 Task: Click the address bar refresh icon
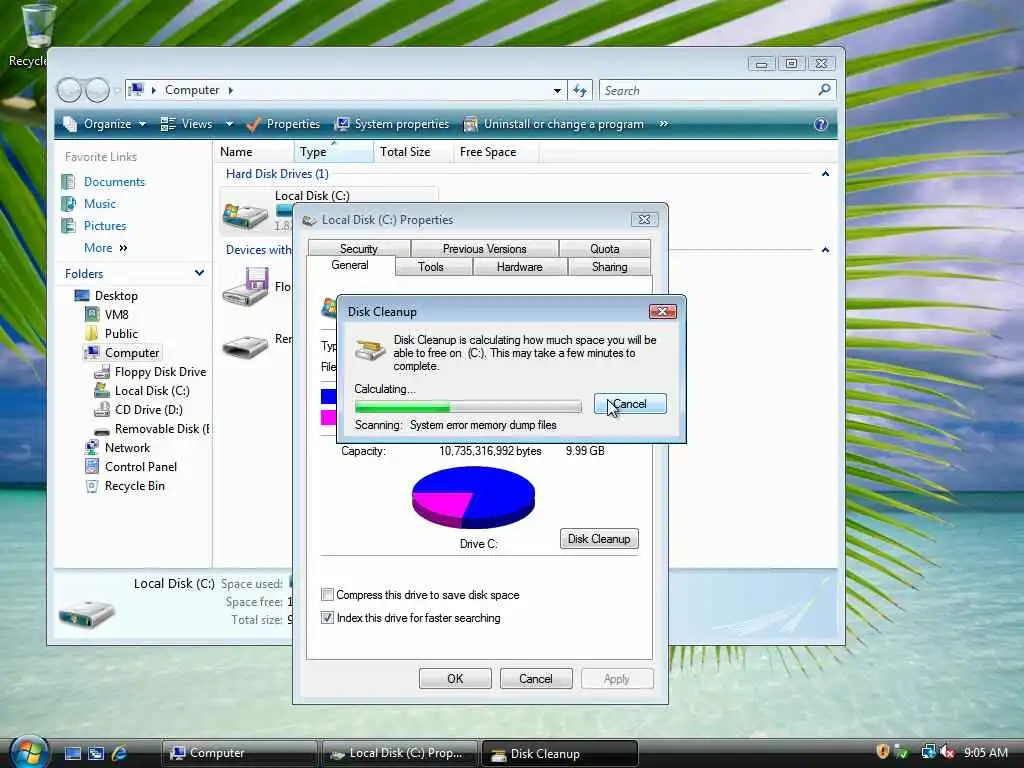click(580, 90)
